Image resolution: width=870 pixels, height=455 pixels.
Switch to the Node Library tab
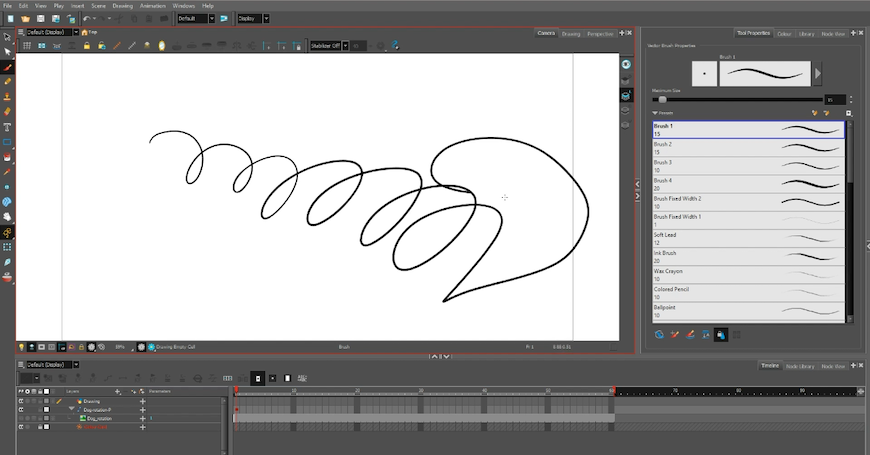800,366
